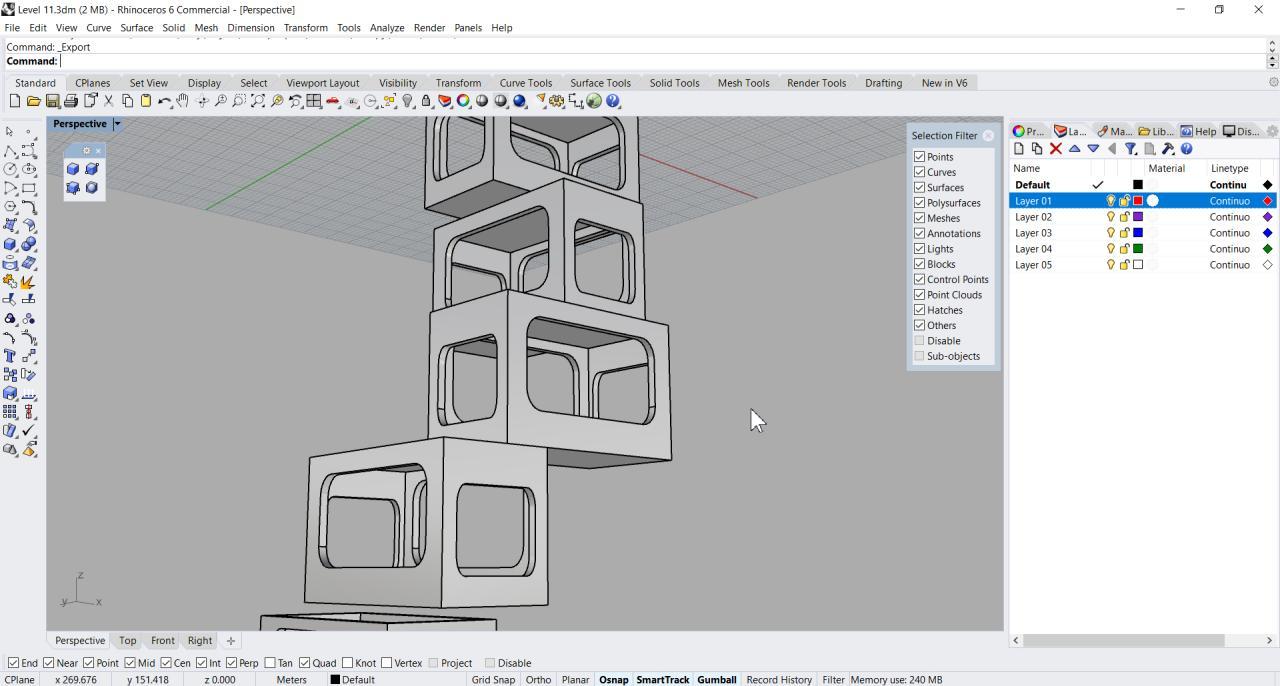Click the Undo arrow icon

164,101
